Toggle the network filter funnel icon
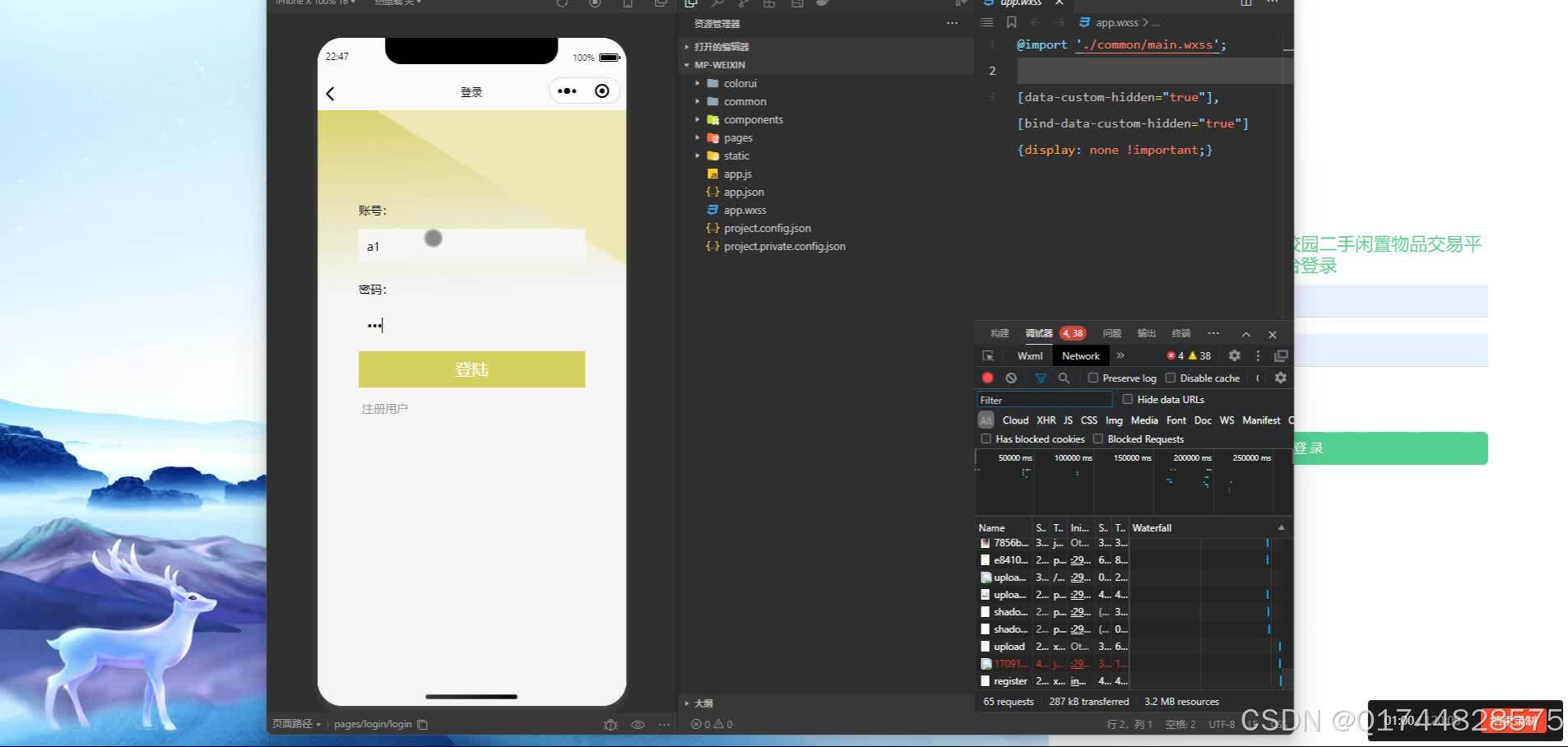Screen dimensions: 1568x747 (1041, 378)
